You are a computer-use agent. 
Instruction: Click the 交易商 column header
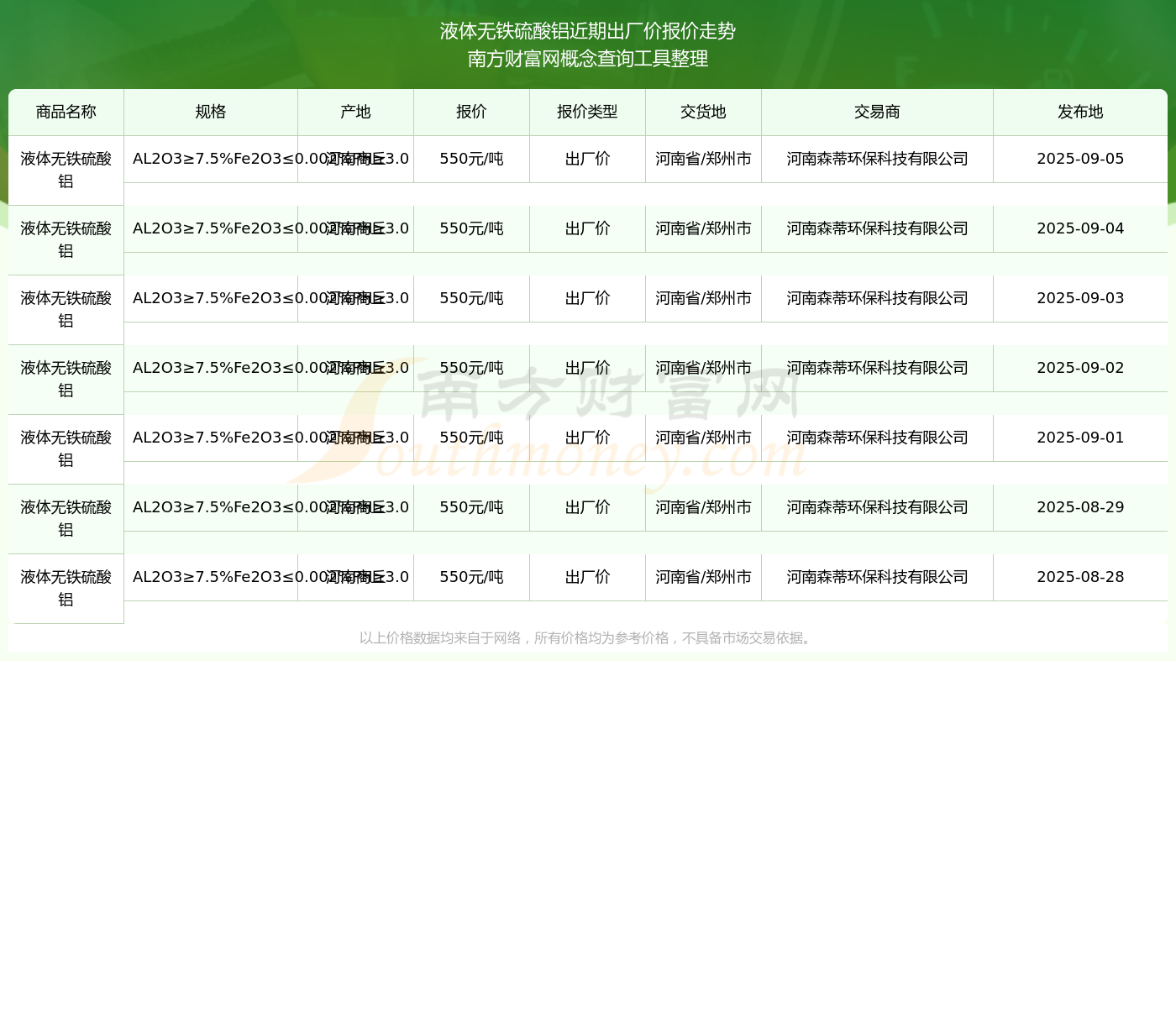coord(877,112)
